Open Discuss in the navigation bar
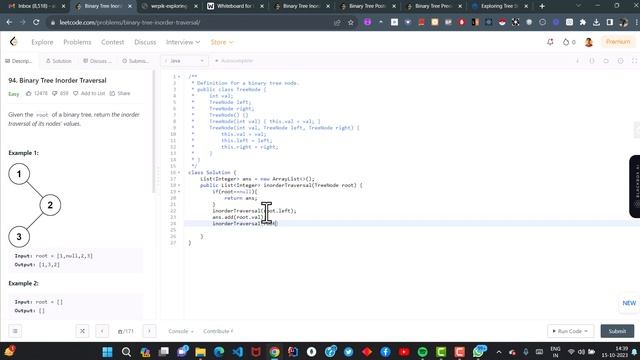The height and width of the screenshot is (360, 640). pyautogui.click(x=145, y=42)
